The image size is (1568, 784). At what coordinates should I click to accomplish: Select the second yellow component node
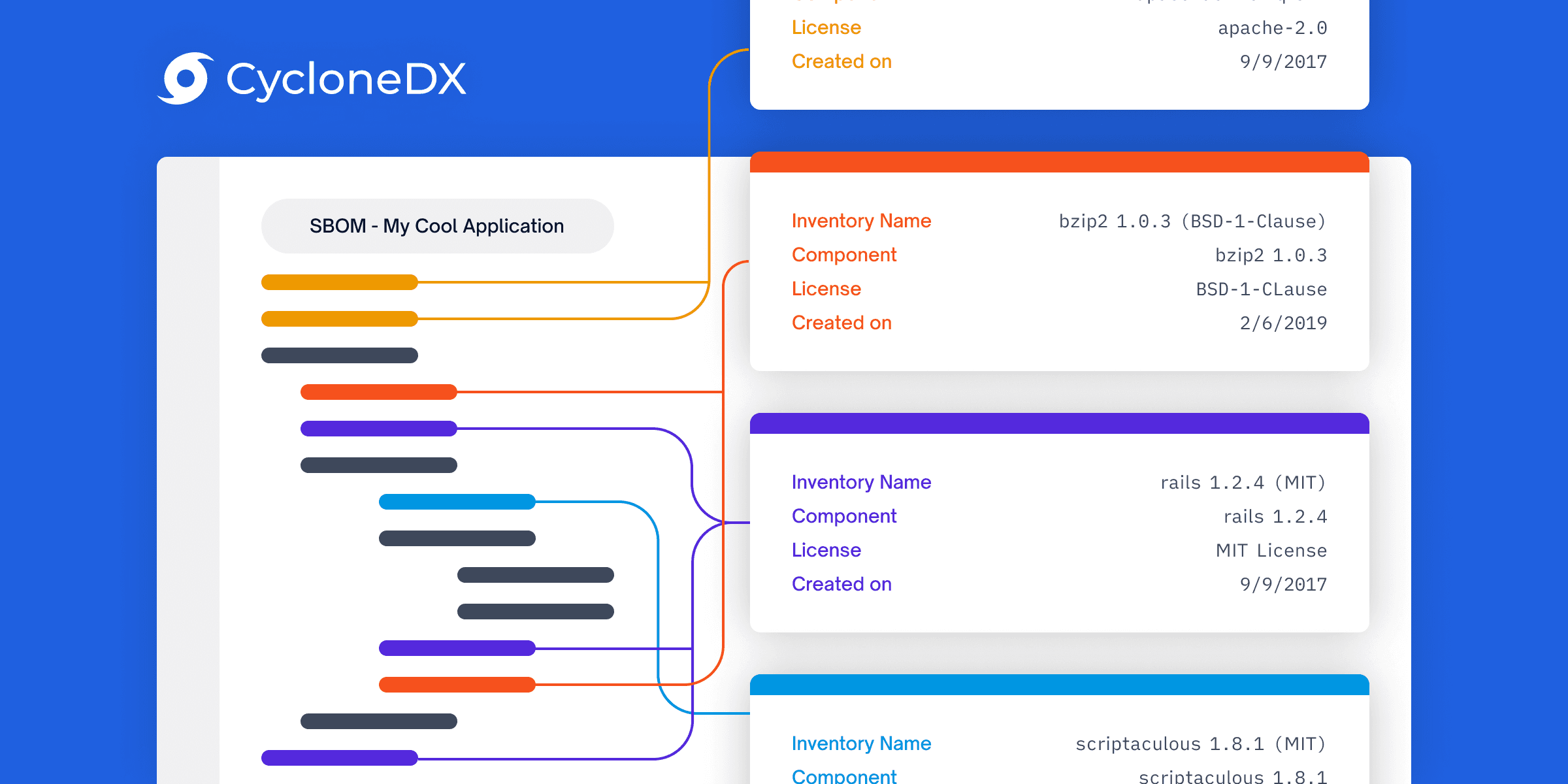pos(338,318)
